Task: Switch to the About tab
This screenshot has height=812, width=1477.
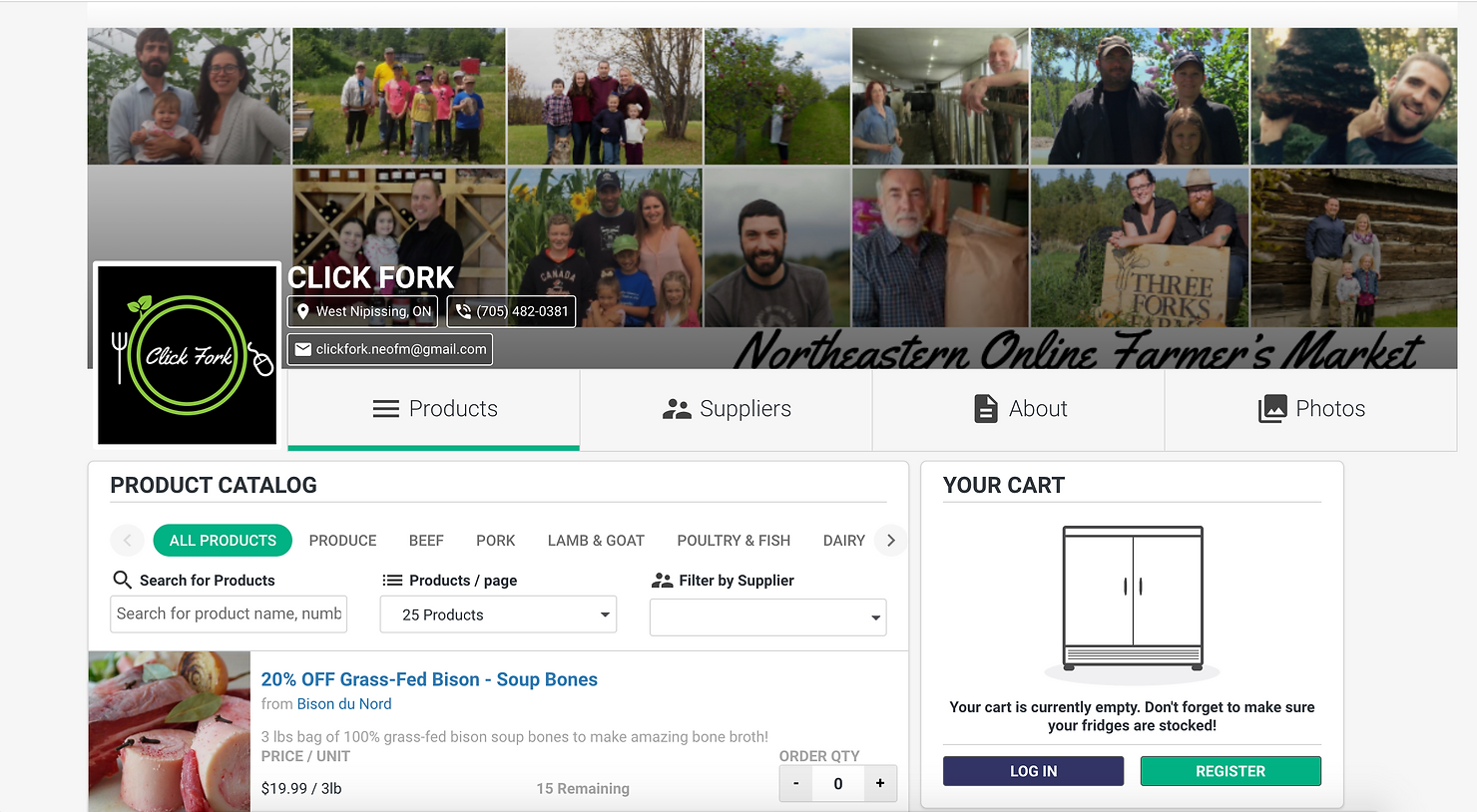Action: click(1019, 409)
